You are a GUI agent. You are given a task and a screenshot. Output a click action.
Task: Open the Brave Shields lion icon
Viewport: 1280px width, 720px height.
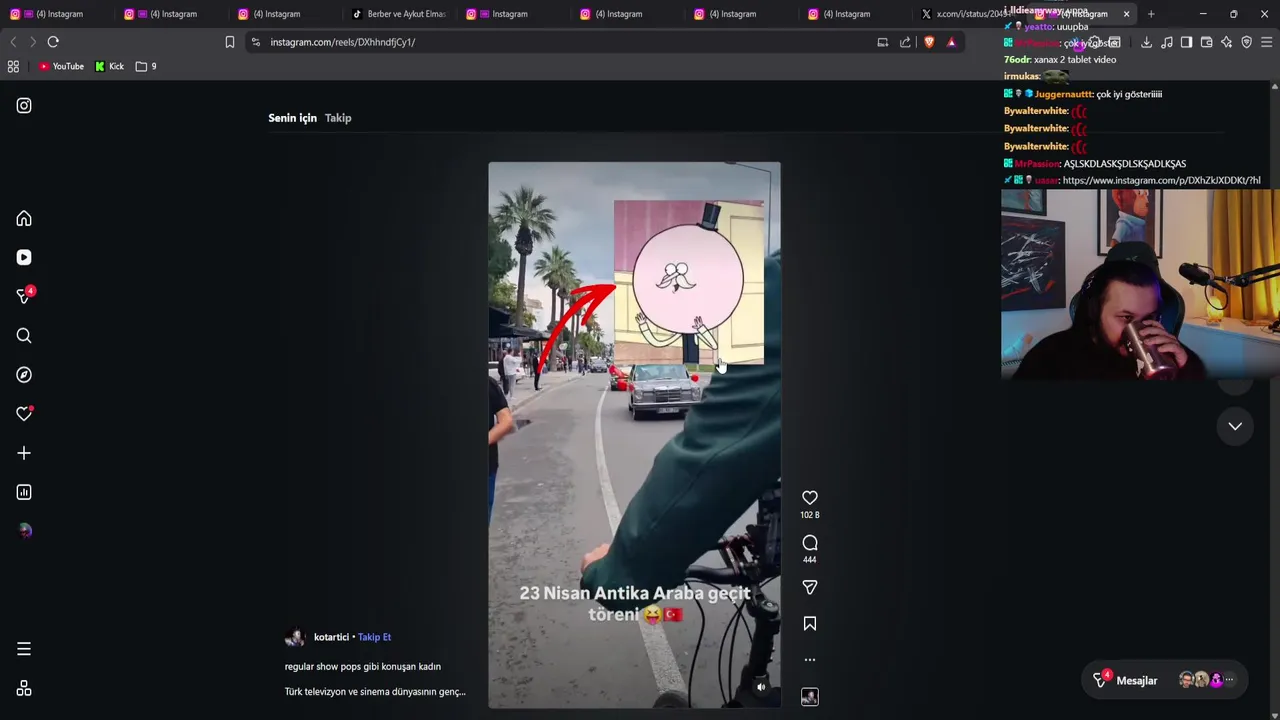point(929,42)
